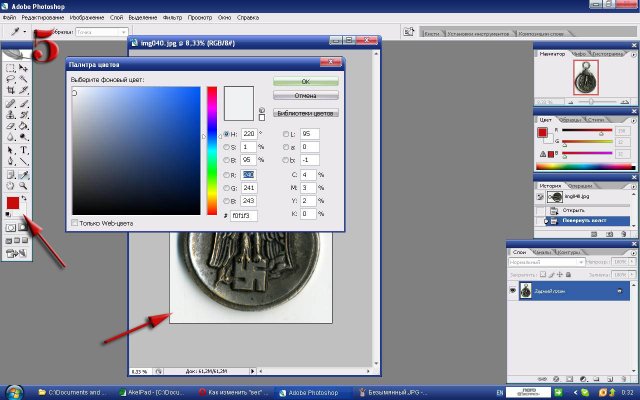The width and height of the screenshot is (640, 400).
Task: Open the History panel options menu
Action: coord(633,186)
